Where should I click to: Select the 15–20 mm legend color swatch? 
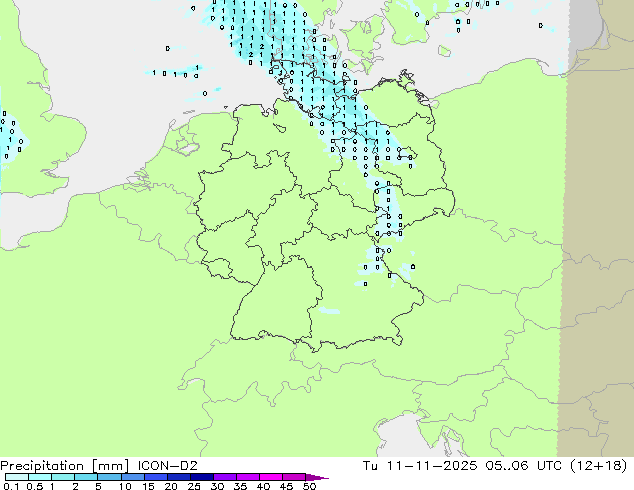155,477
